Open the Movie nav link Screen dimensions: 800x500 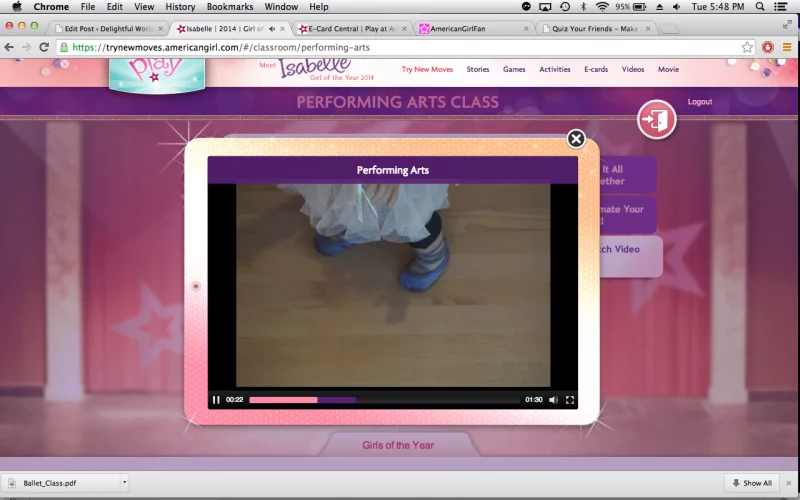click(668, 69)
